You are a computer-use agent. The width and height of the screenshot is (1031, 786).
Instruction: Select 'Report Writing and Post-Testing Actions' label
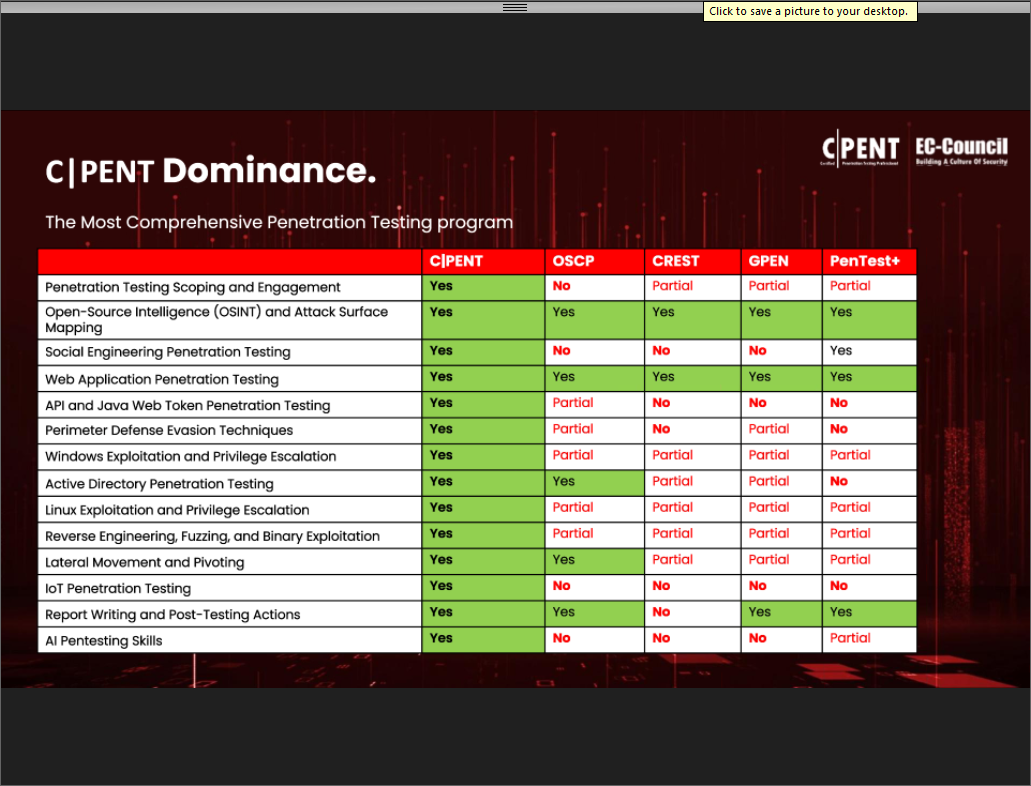172,614
